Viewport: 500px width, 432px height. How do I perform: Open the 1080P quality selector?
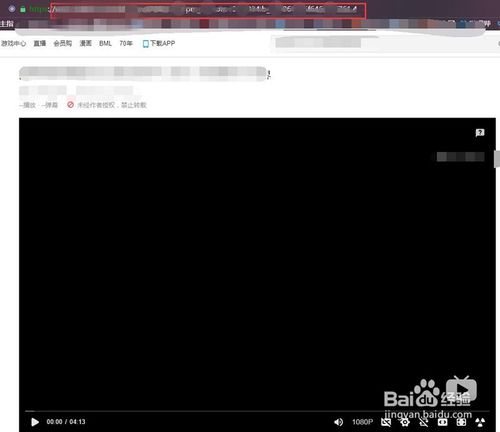coord(362,422)
